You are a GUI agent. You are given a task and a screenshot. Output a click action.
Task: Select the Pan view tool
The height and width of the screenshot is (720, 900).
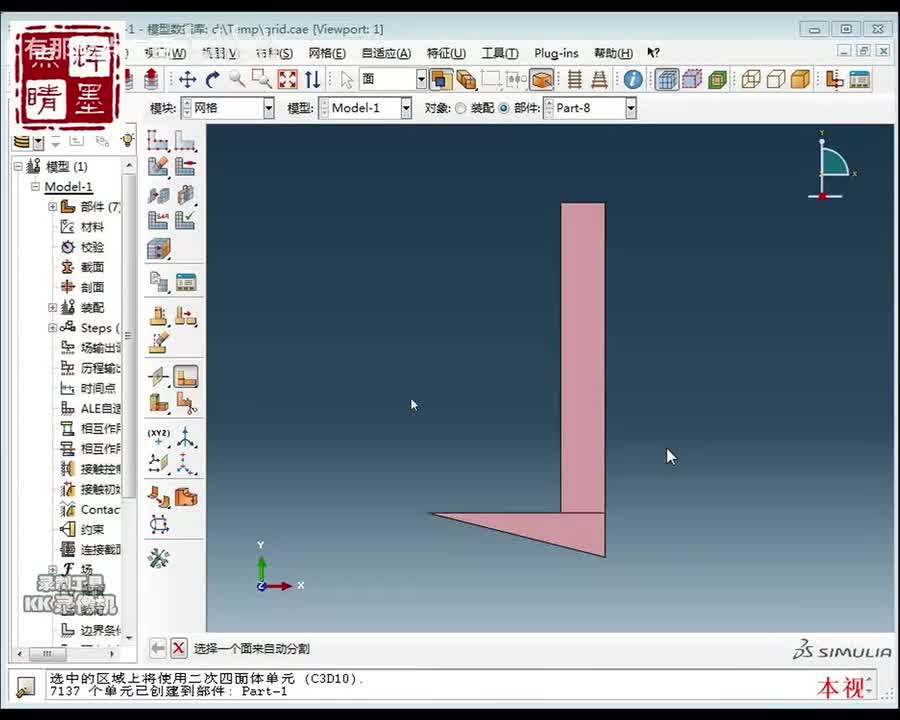tap(188, 79)
